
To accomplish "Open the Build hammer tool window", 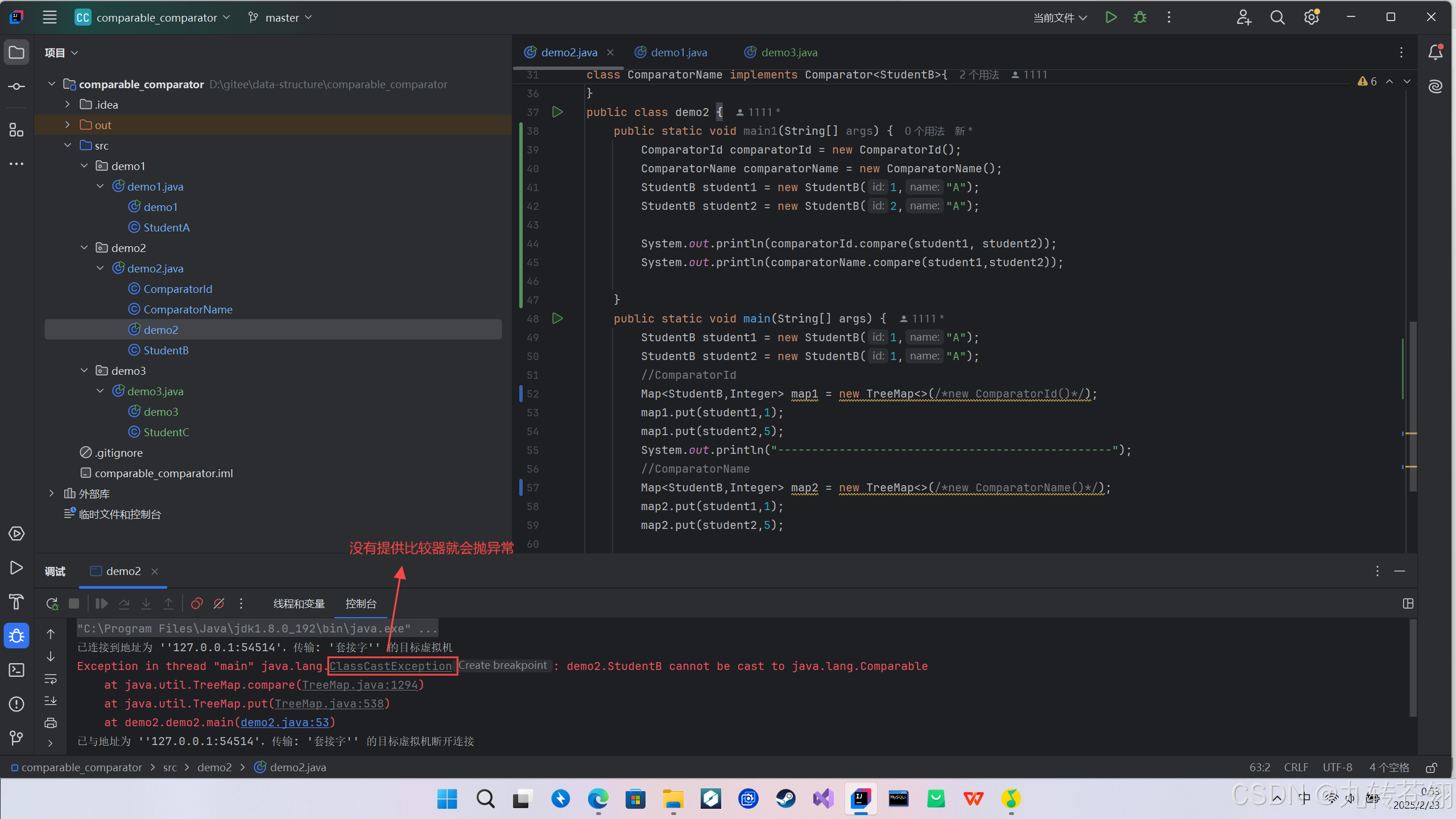I will pos(16,602).
